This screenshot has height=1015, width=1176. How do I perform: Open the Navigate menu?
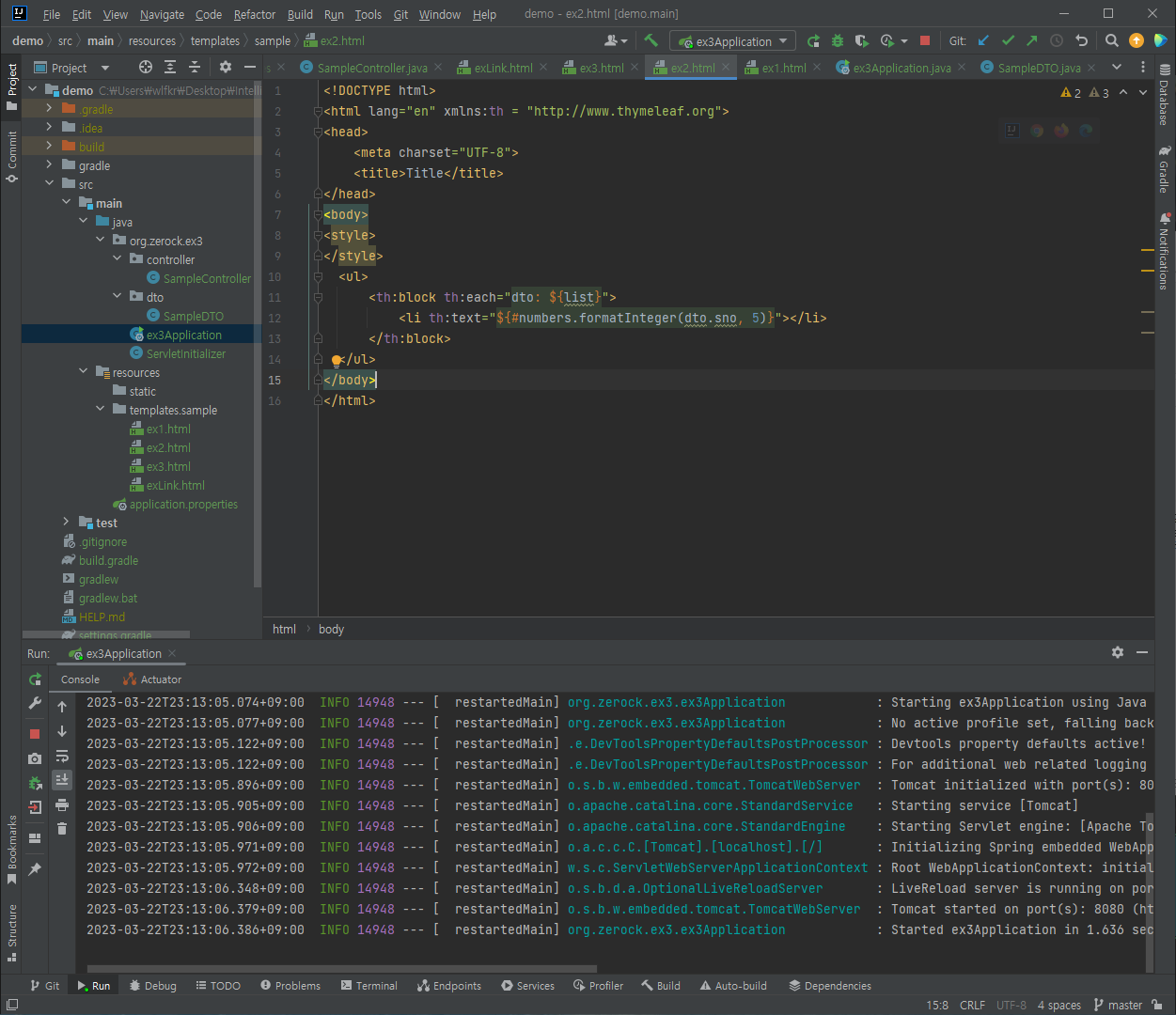click(x=162, y=14)
